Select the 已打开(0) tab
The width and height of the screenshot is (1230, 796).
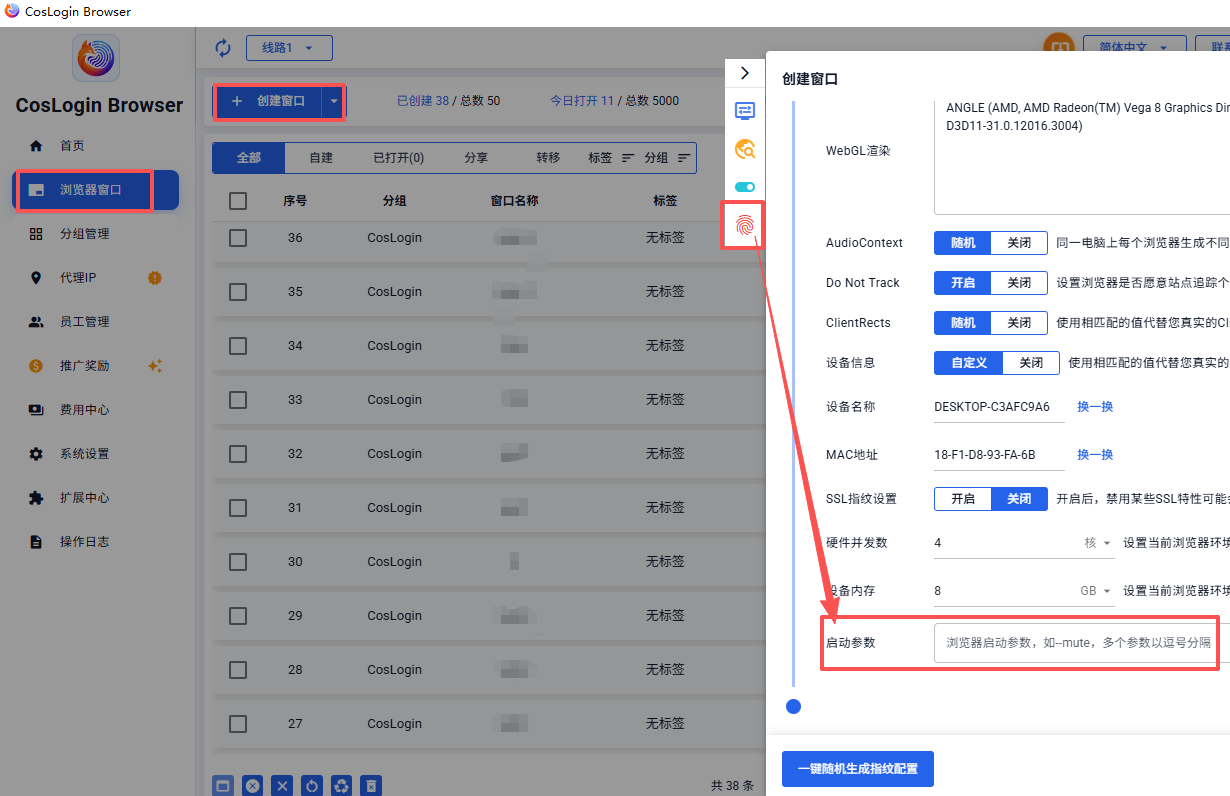[x=398, y=158]
